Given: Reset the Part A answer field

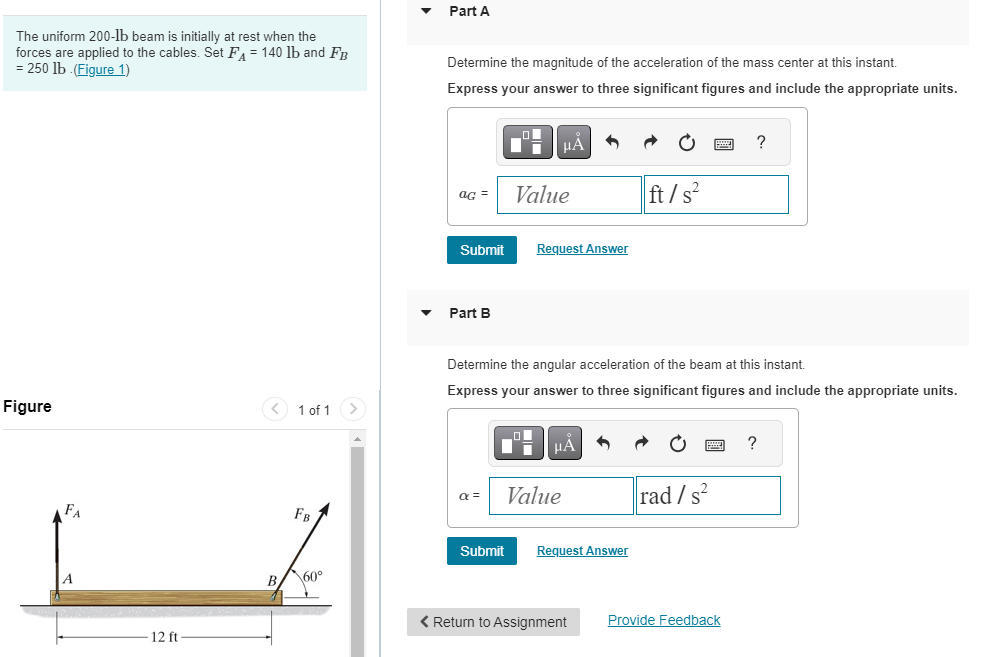Looking at the screenshot, I should [686, 141].
